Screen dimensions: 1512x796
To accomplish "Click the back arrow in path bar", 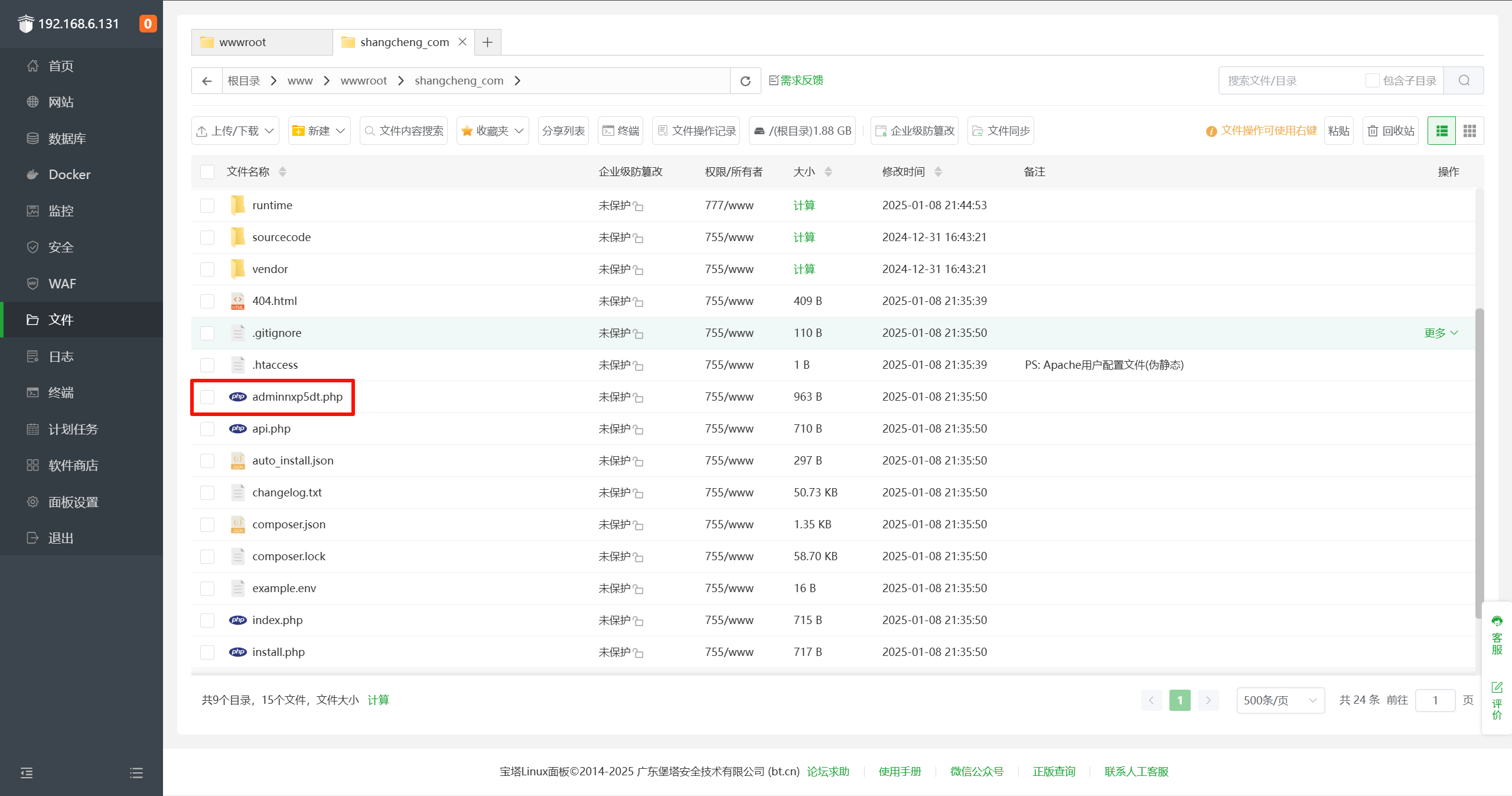I will coord(207,81).
